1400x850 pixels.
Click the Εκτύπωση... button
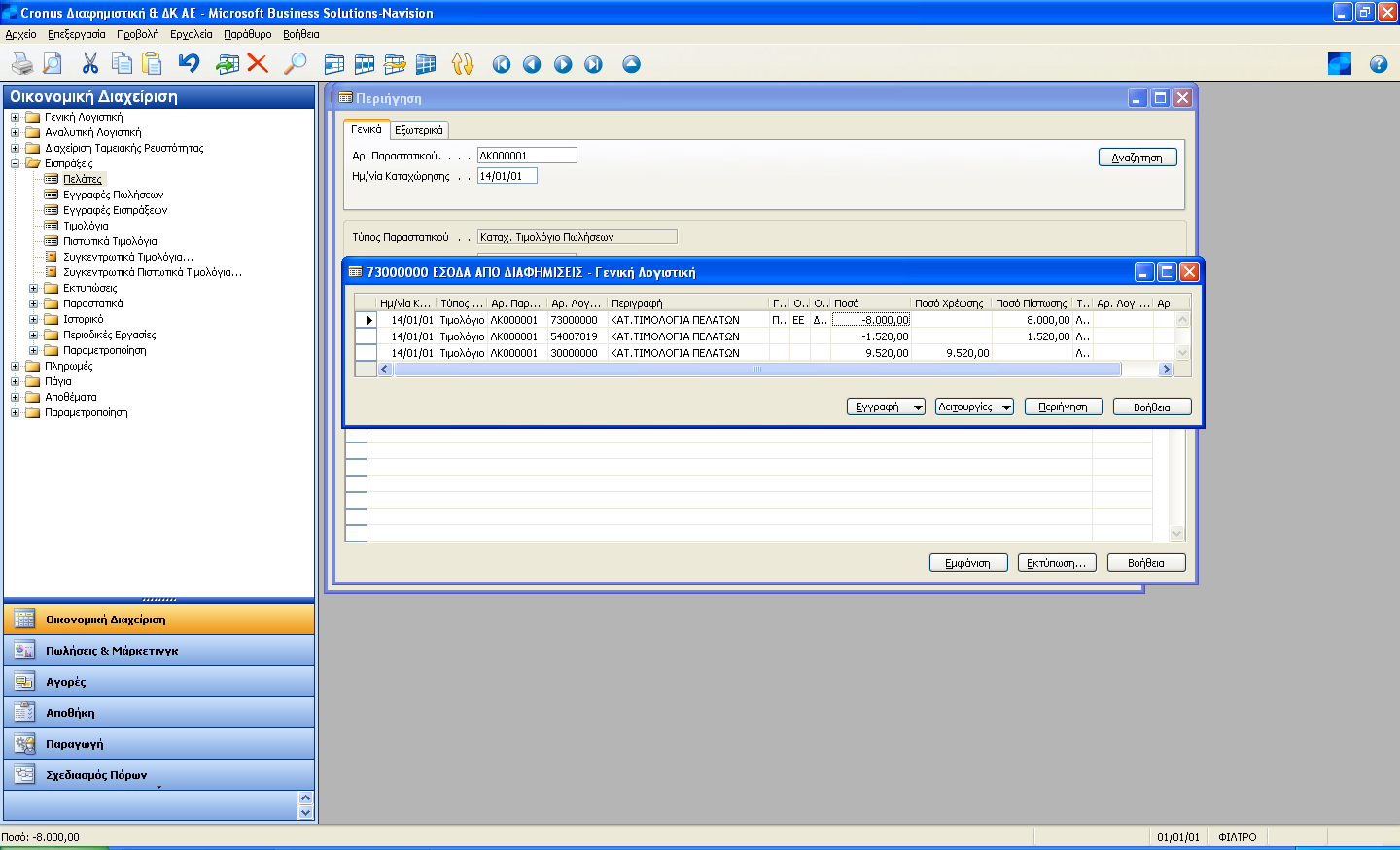1058,563
